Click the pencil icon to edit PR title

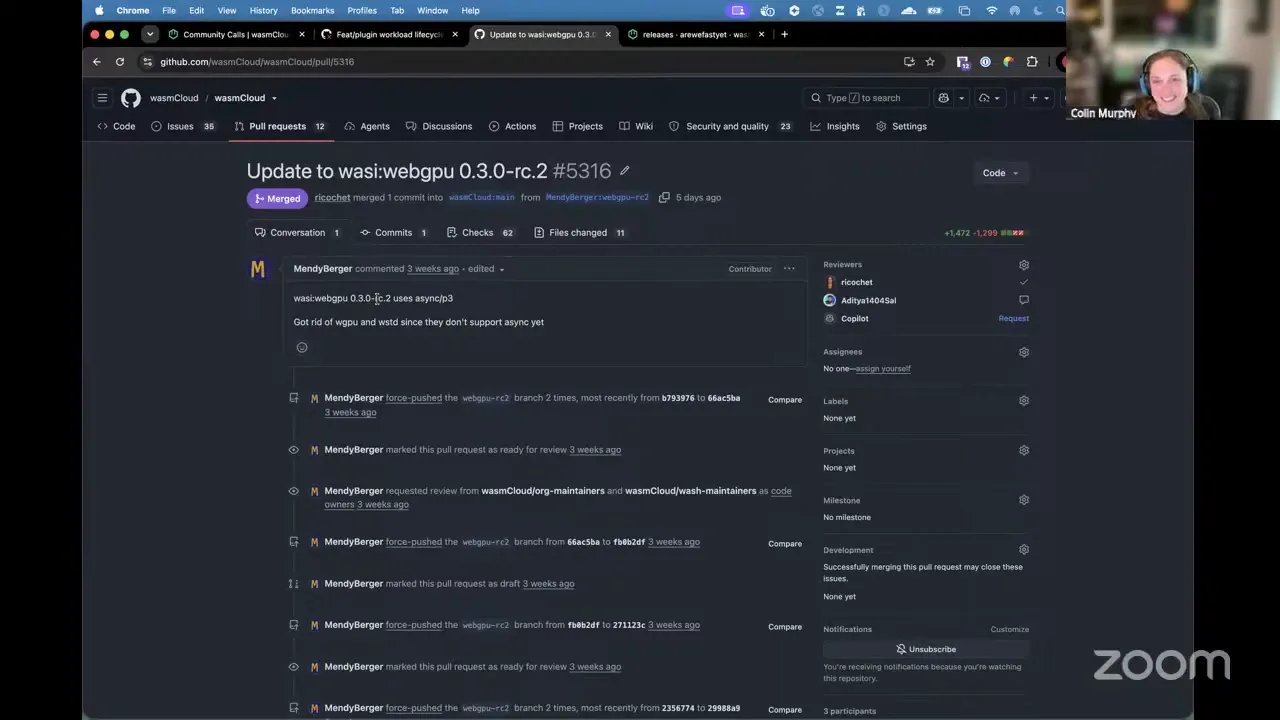[624, 171]
